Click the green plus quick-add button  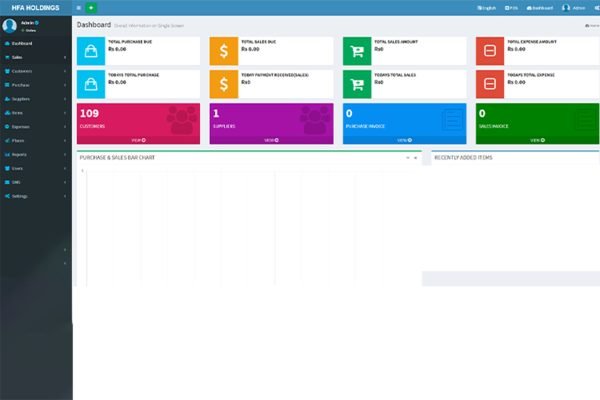tap(91, 7)
